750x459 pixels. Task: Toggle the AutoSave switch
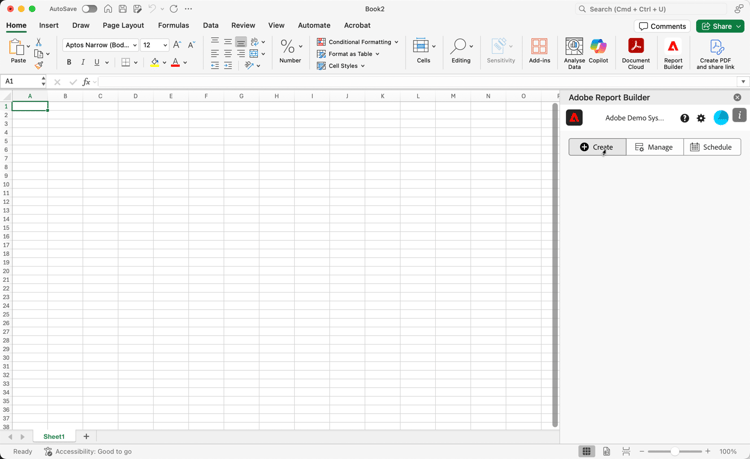(89, 9)
